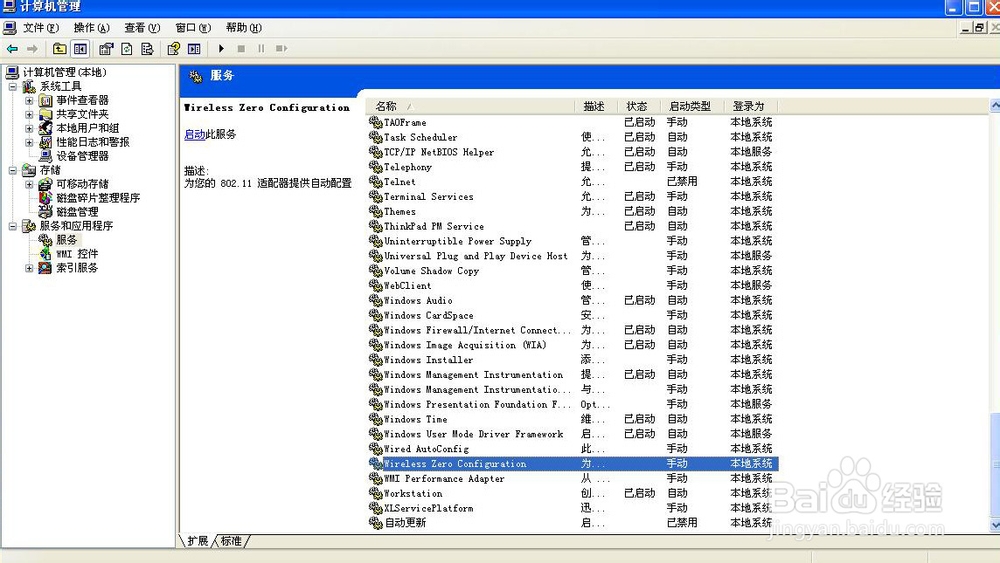Open the 操作(A) menu
This screenshot has width=1000, height=563.
[91, 28]
